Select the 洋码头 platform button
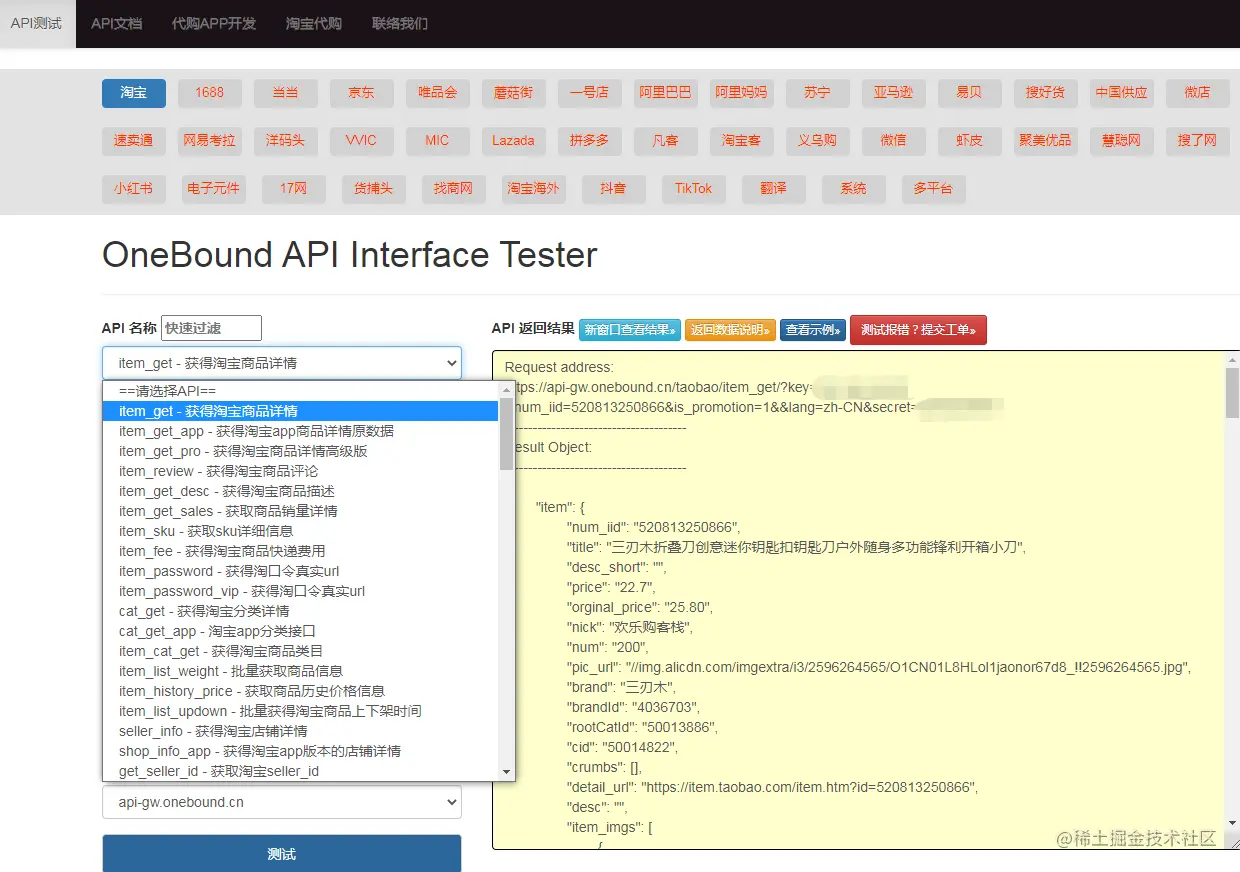 coord(286,141)
